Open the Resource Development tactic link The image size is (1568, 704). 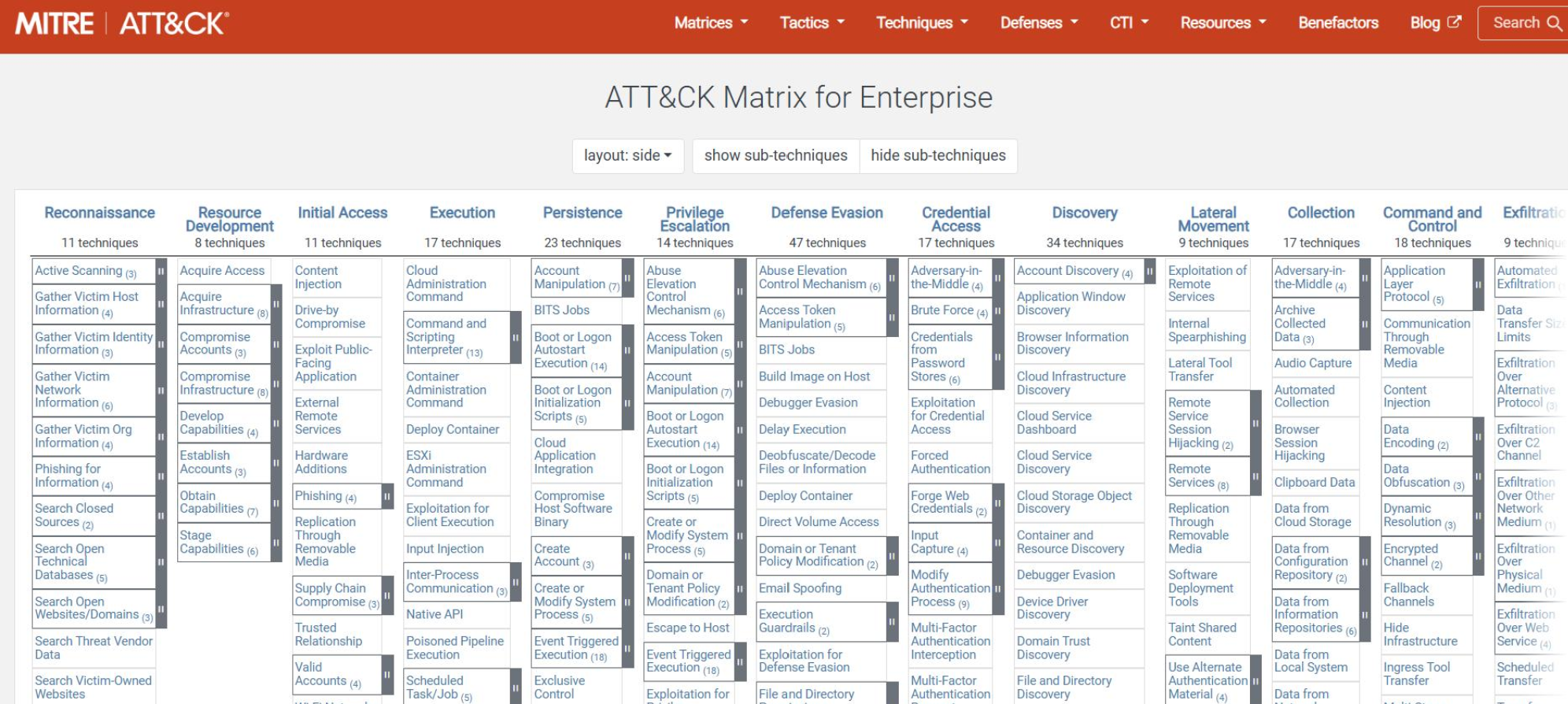[x=230, y=219]
